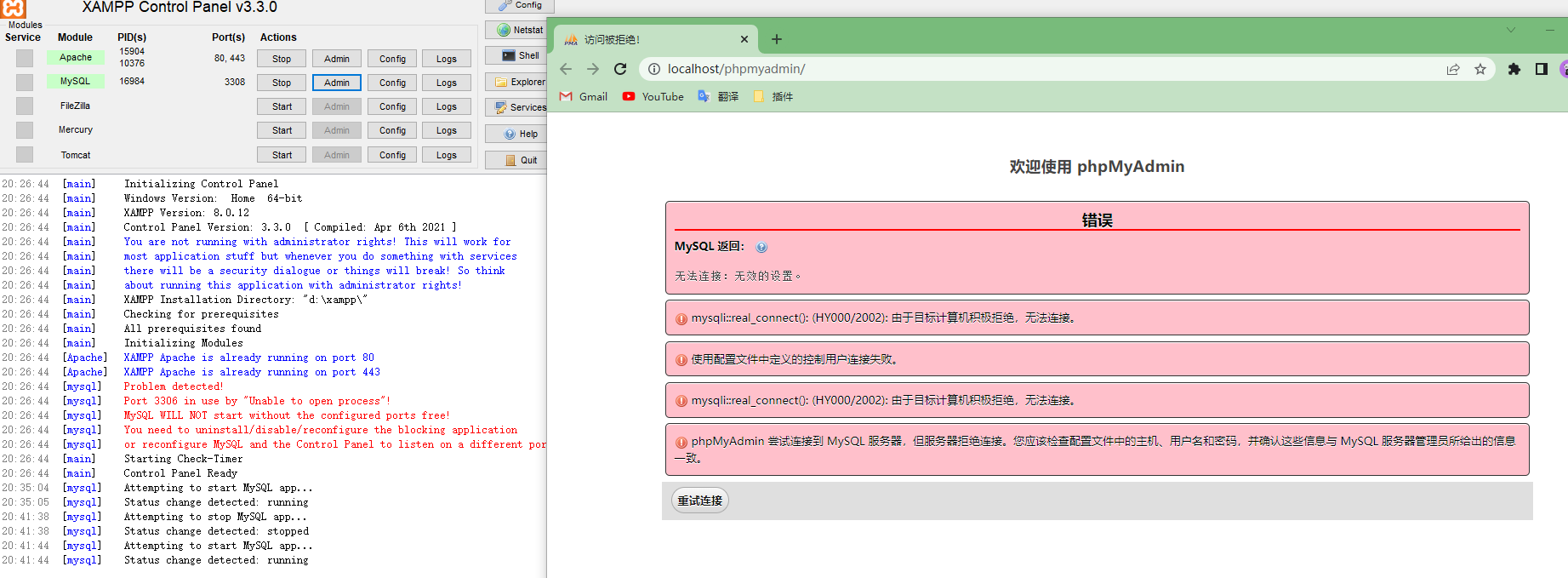Close the 访问被拒绝 tab
The image size is (1568, 578).
(744, 39)
